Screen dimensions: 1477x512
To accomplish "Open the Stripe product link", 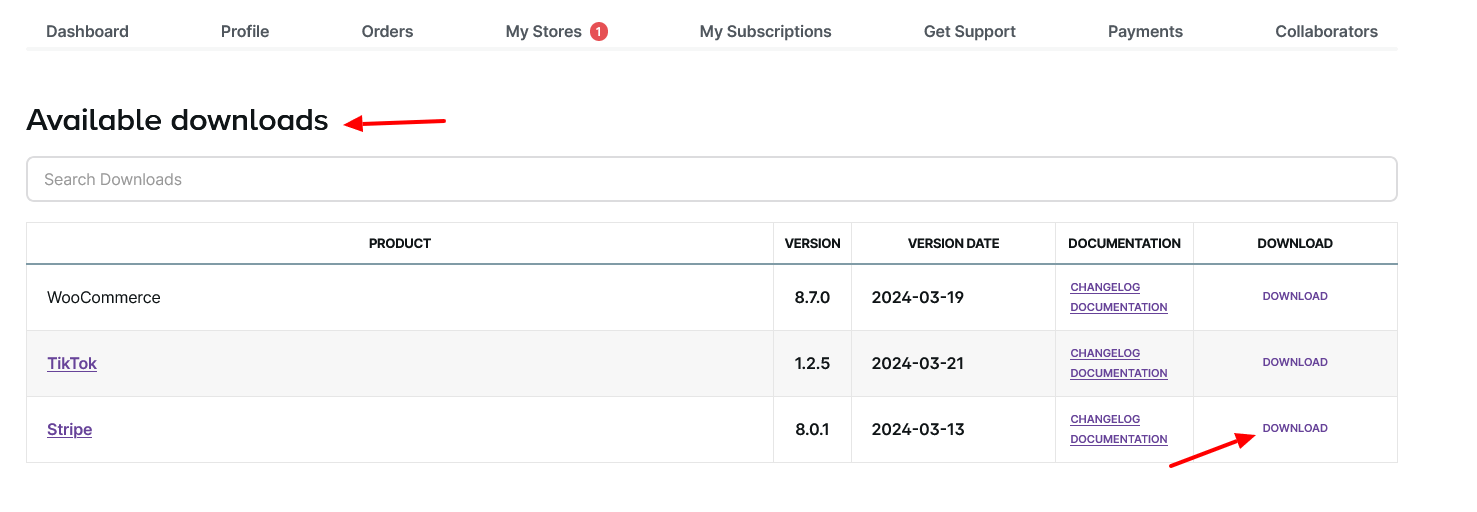I will [69, 429].
